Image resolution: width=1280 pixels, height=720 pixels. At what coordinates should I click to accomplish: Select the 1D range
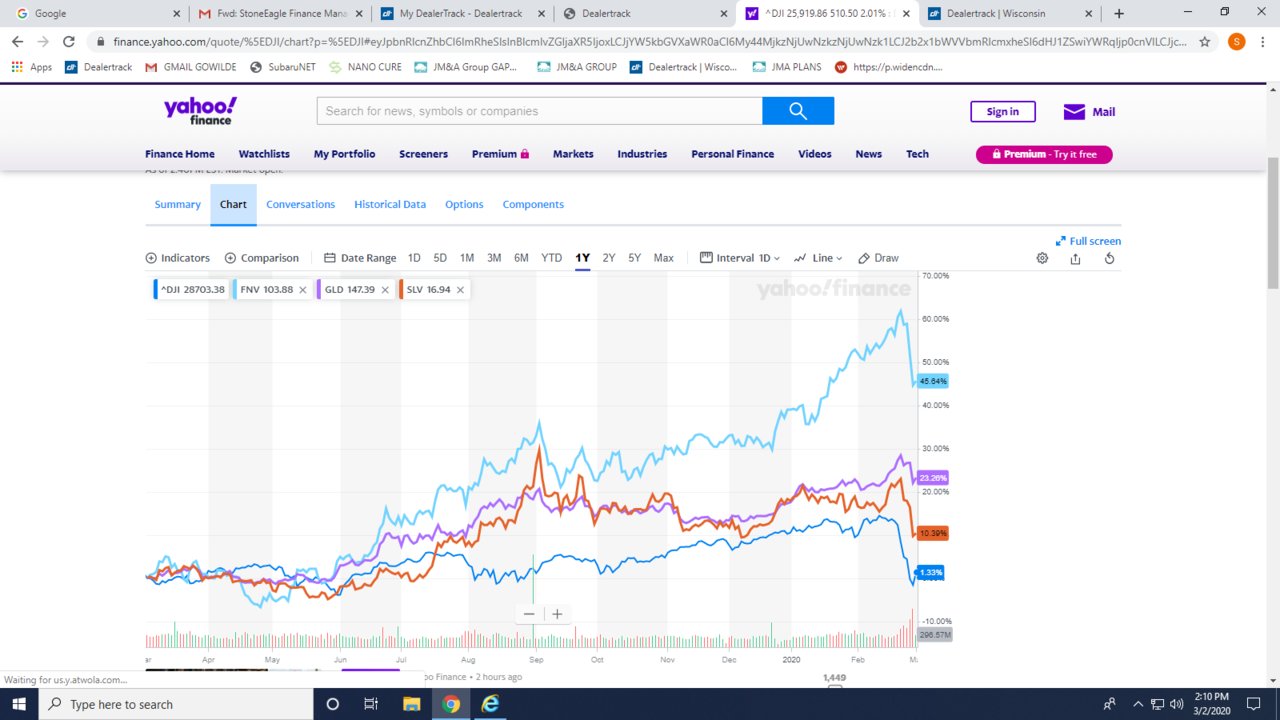[x=414, y=258]
